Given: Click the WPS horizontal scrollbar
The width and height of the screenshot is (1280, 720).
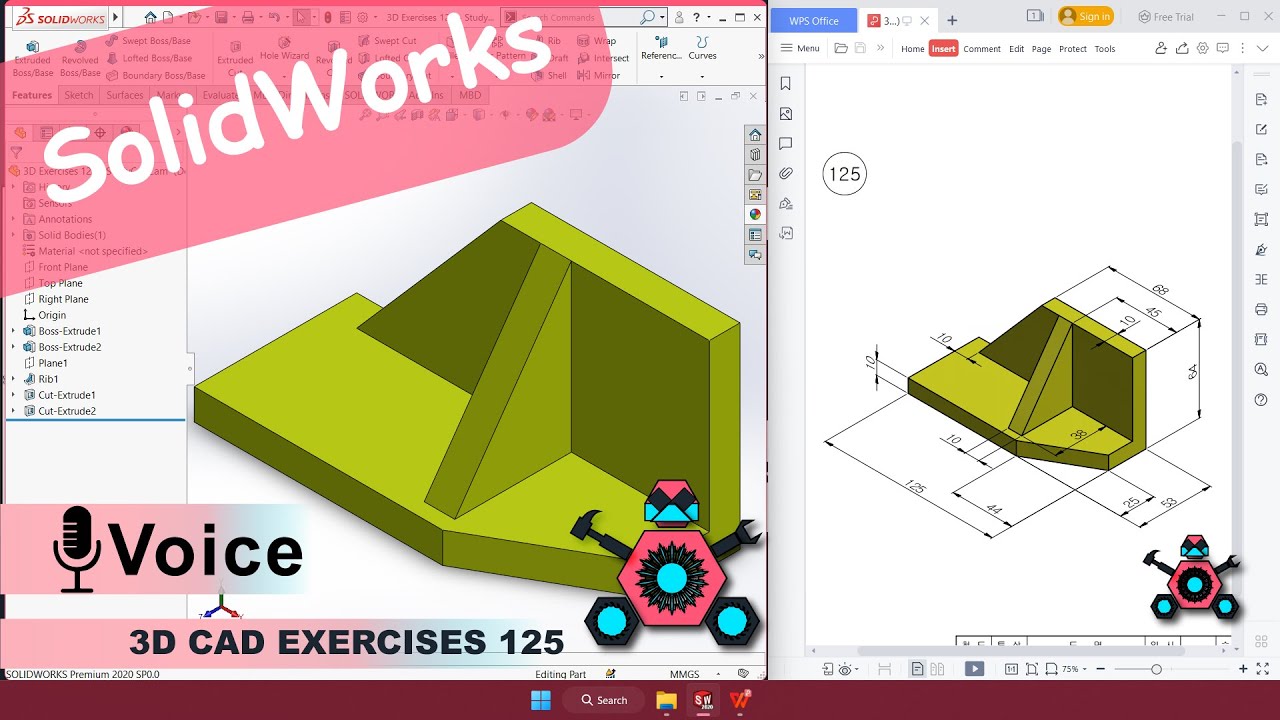Looking at the screenshot, I should click(x=1020, y=651).
